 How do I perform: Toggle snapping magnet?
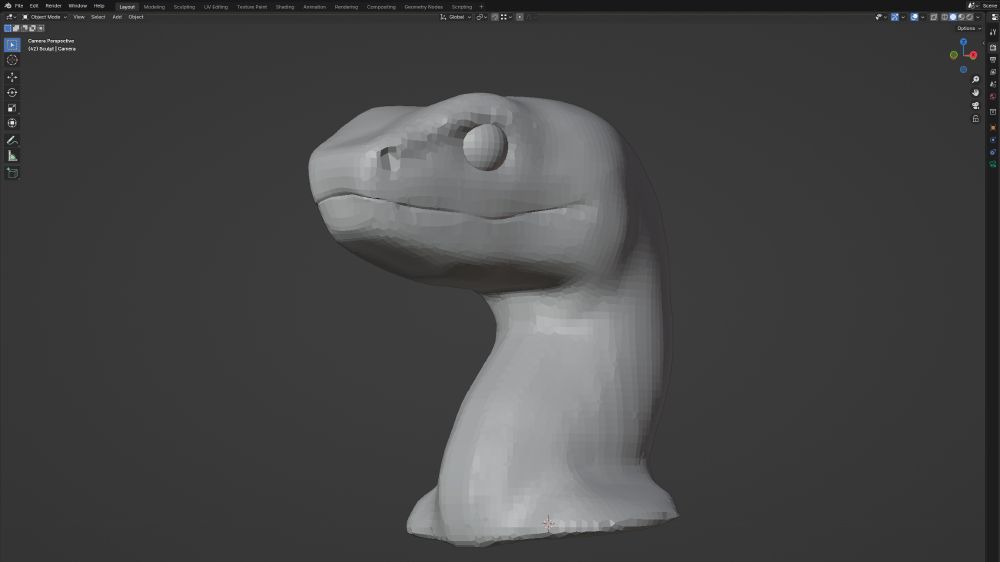(494, 17)
